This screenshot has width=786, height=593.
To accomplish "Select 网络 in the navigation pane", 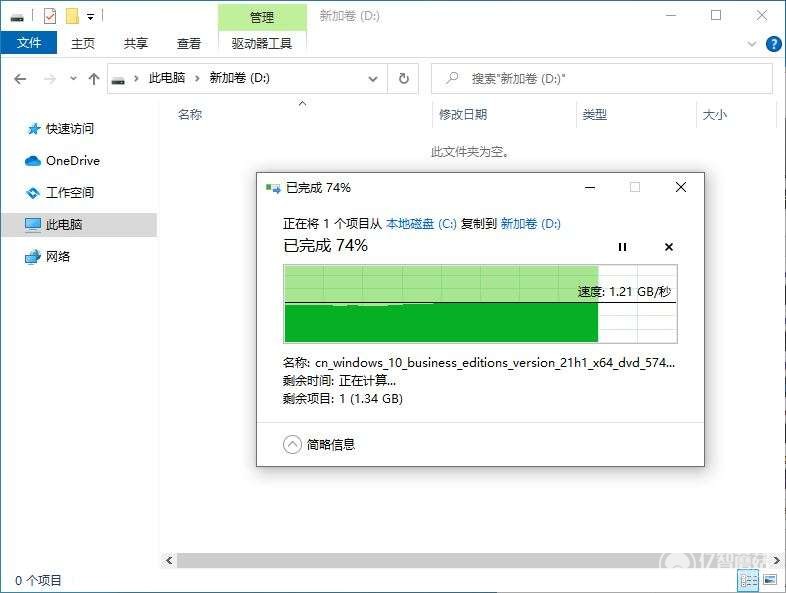I will [58, 257].
